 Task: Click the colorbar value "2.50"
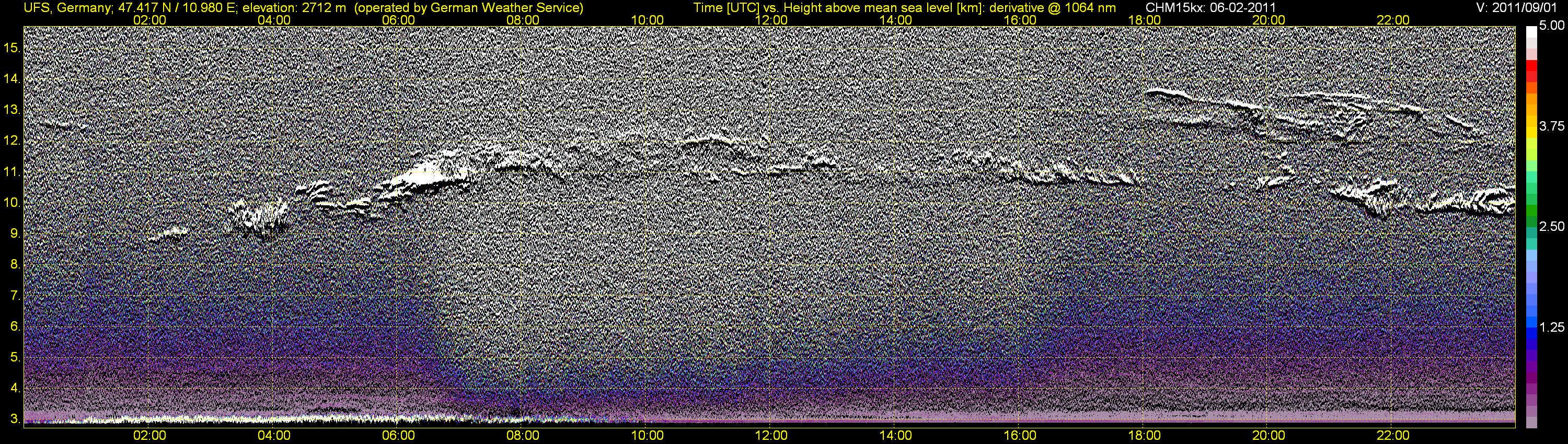point(1552,226)
